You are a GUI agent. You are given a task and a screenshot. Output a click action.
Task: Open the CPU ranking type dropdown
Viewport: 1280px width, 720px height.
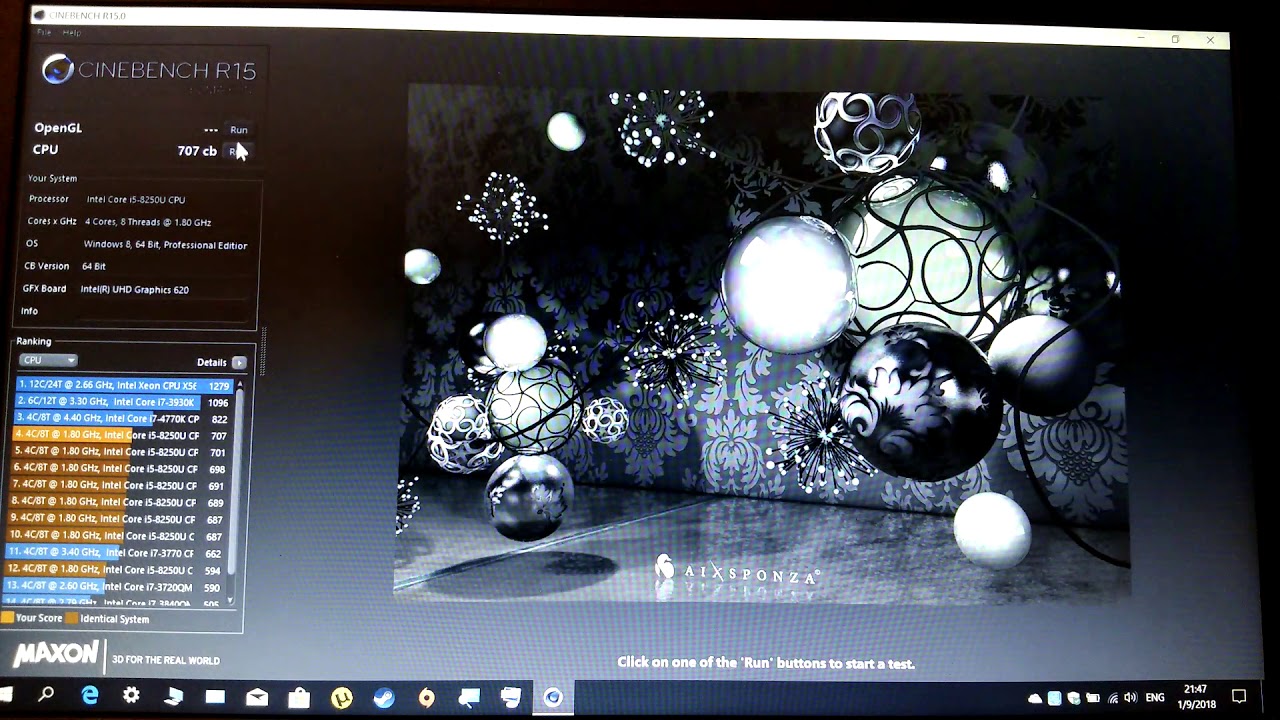(48, 360)
